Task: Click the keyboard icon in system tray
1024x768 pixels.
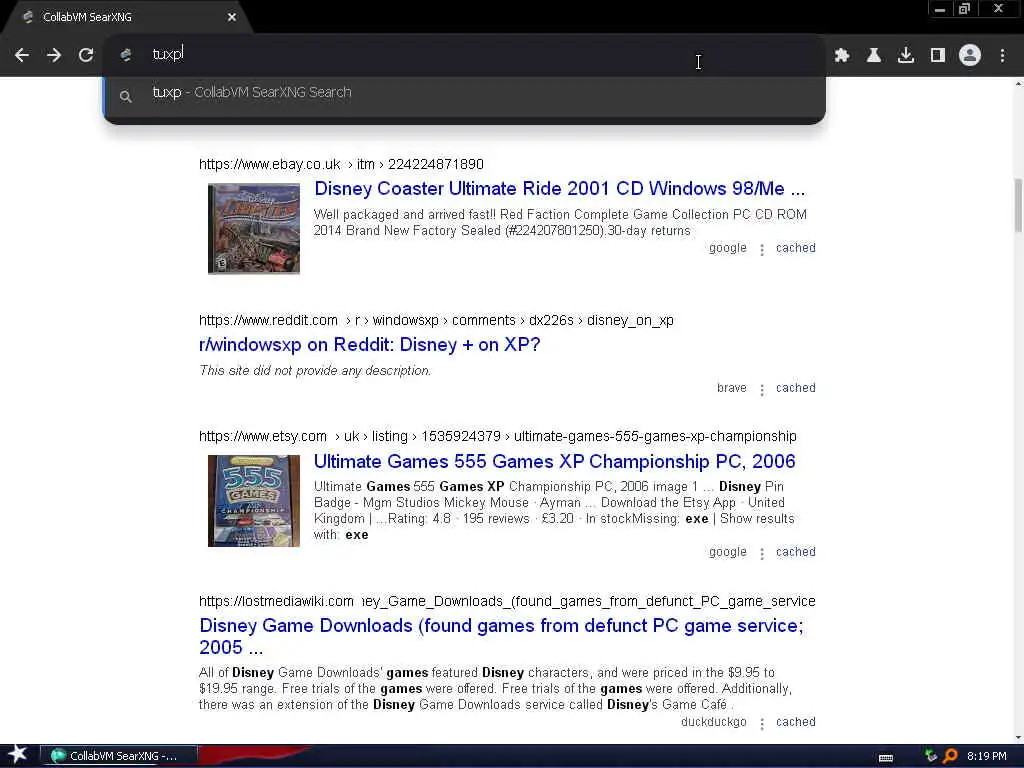Action: click(x=886, y=758)
